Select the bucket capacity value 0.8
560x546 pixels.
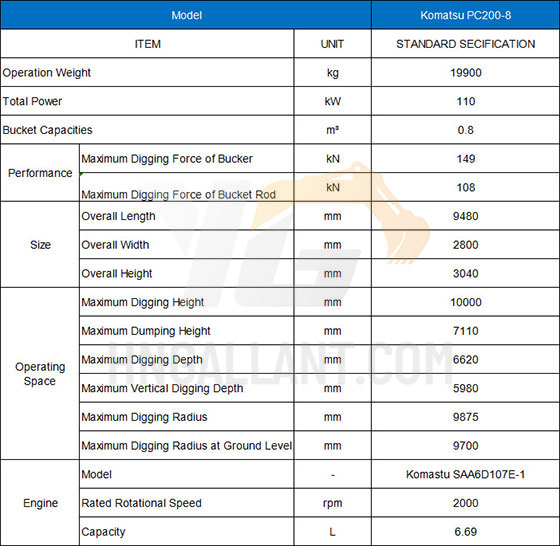[466, 130]
